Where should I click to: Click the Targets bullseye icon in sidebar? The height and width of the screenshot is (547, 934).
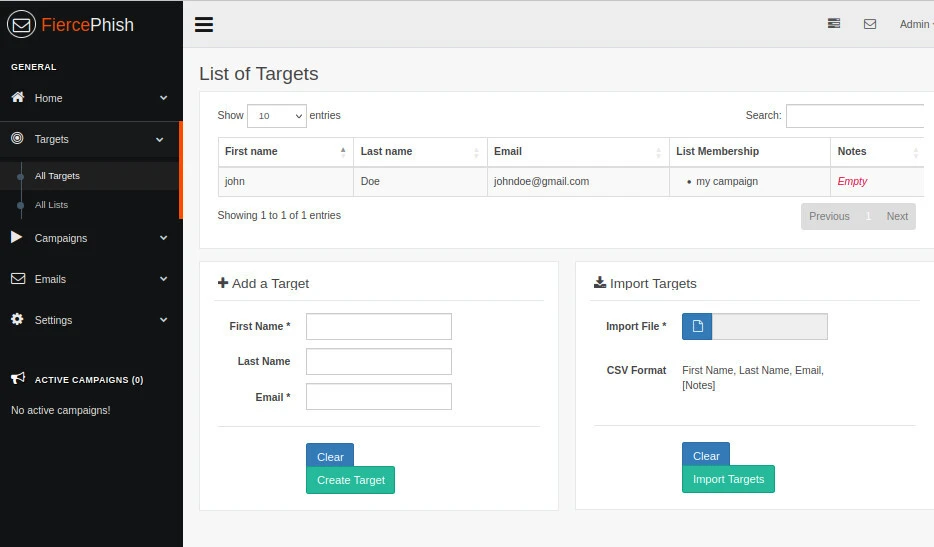(17, 139)
